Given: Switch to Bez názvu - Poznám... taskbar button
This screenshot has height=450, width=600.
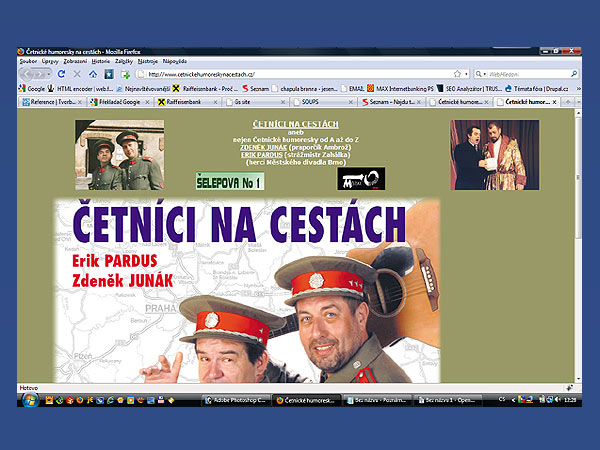Looking at the screenshot, I should click(x=377, y=400).
